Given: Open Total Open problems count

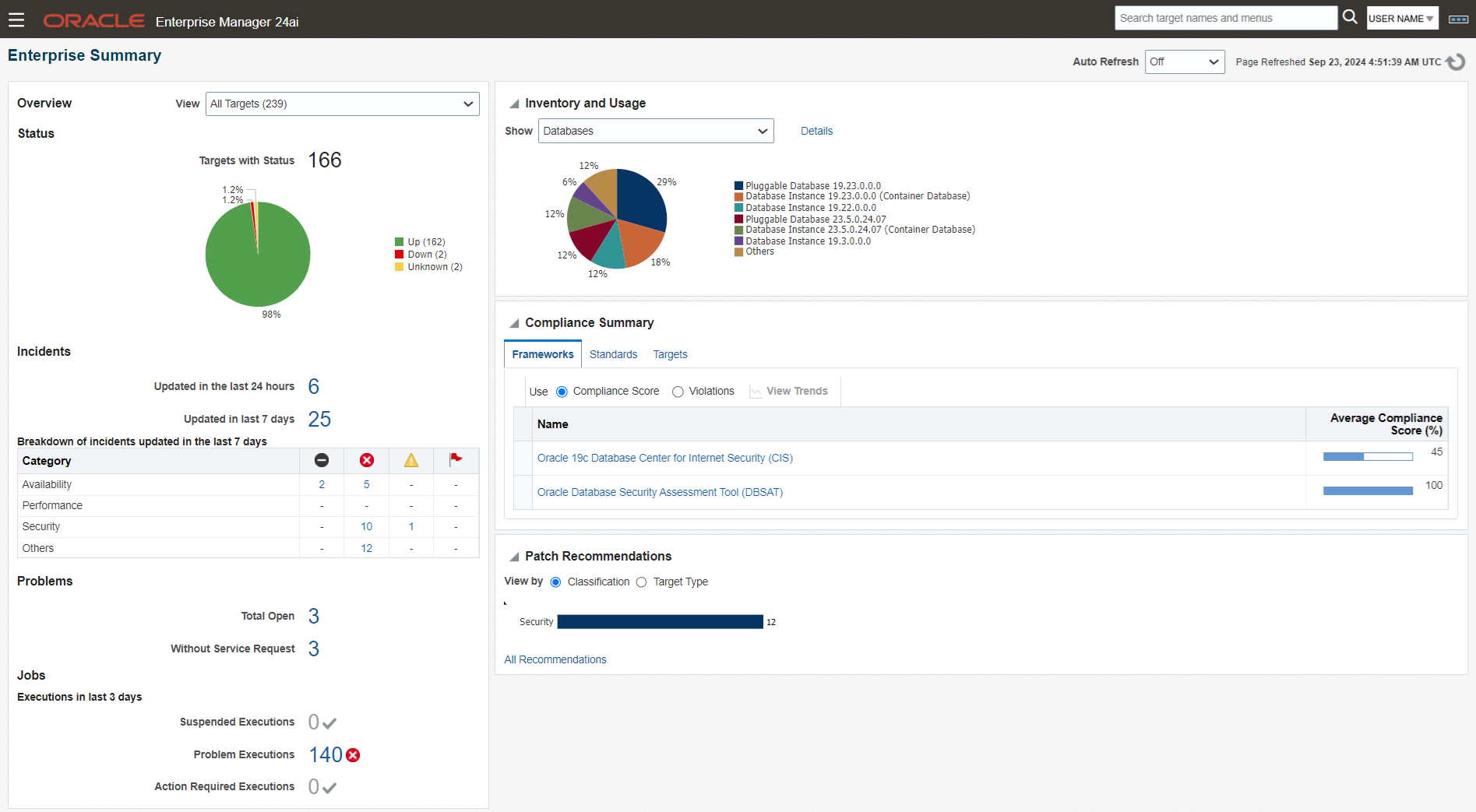Looking at the screenshot, I should point(314,616).
